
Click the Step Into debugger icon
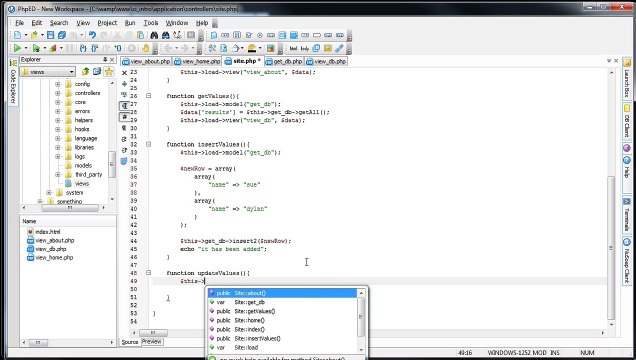83,48
